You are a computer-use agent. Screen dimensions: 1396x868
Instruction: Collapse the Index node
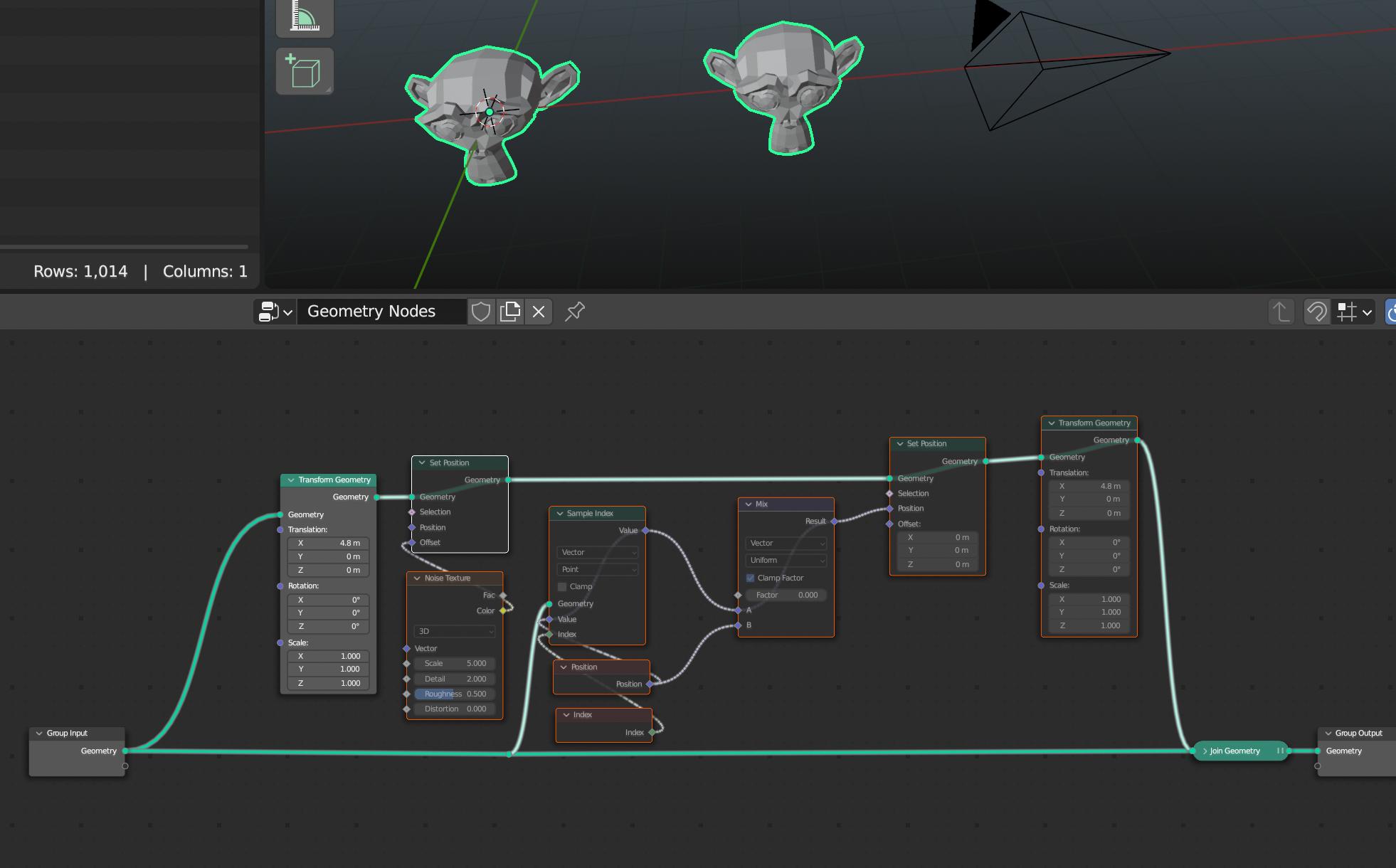[x=566, y=715]
